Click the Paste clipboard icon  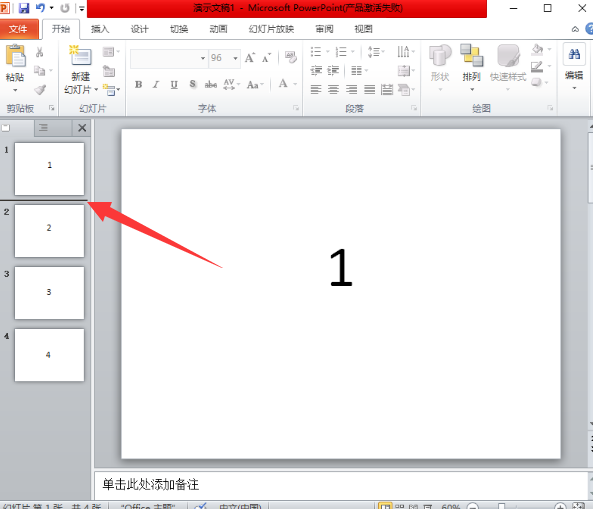click(16, 56)
